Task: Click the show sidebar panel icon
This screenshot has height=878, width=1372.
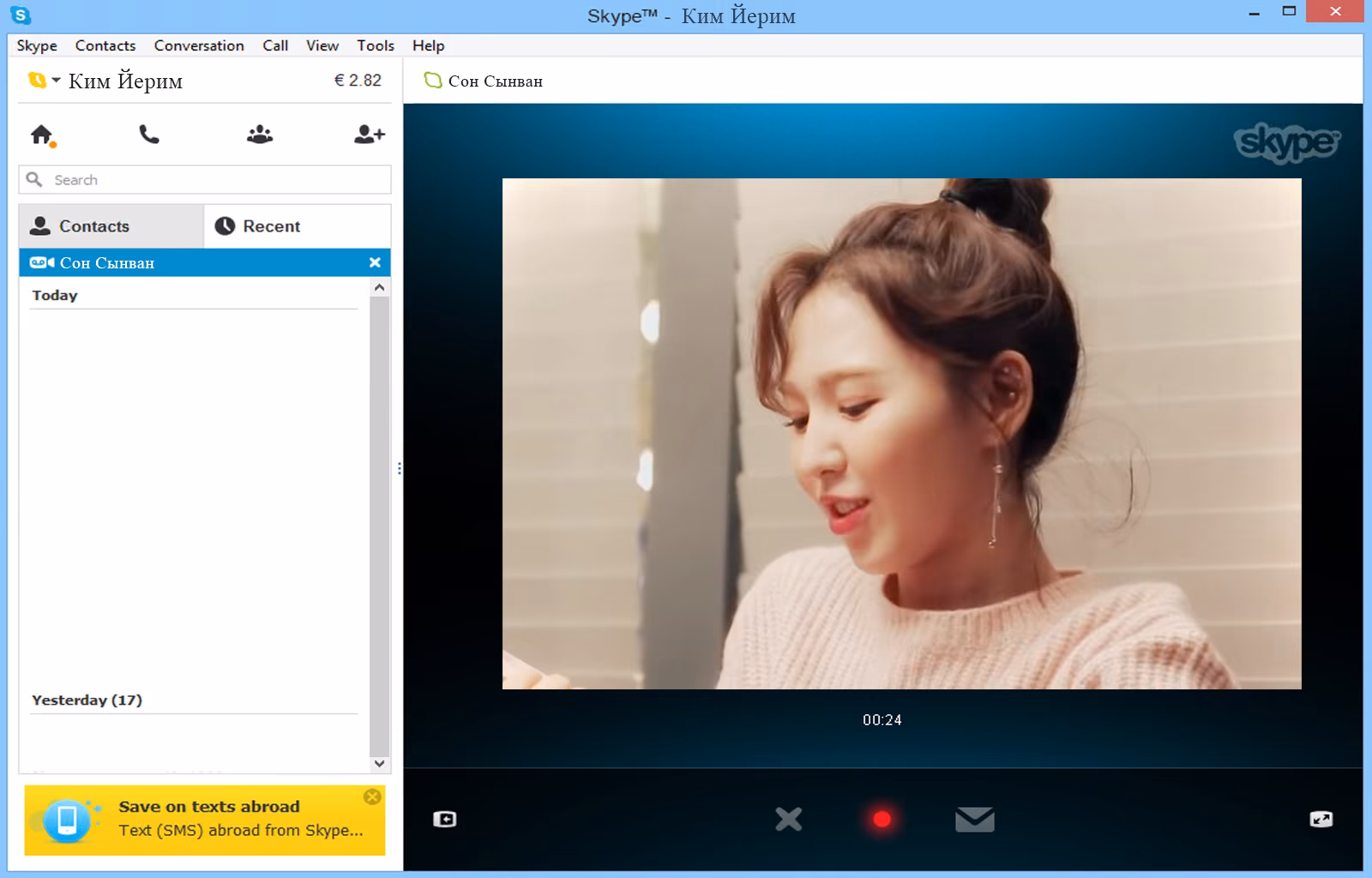Action: pyautogui.click(x=445, y=820)
